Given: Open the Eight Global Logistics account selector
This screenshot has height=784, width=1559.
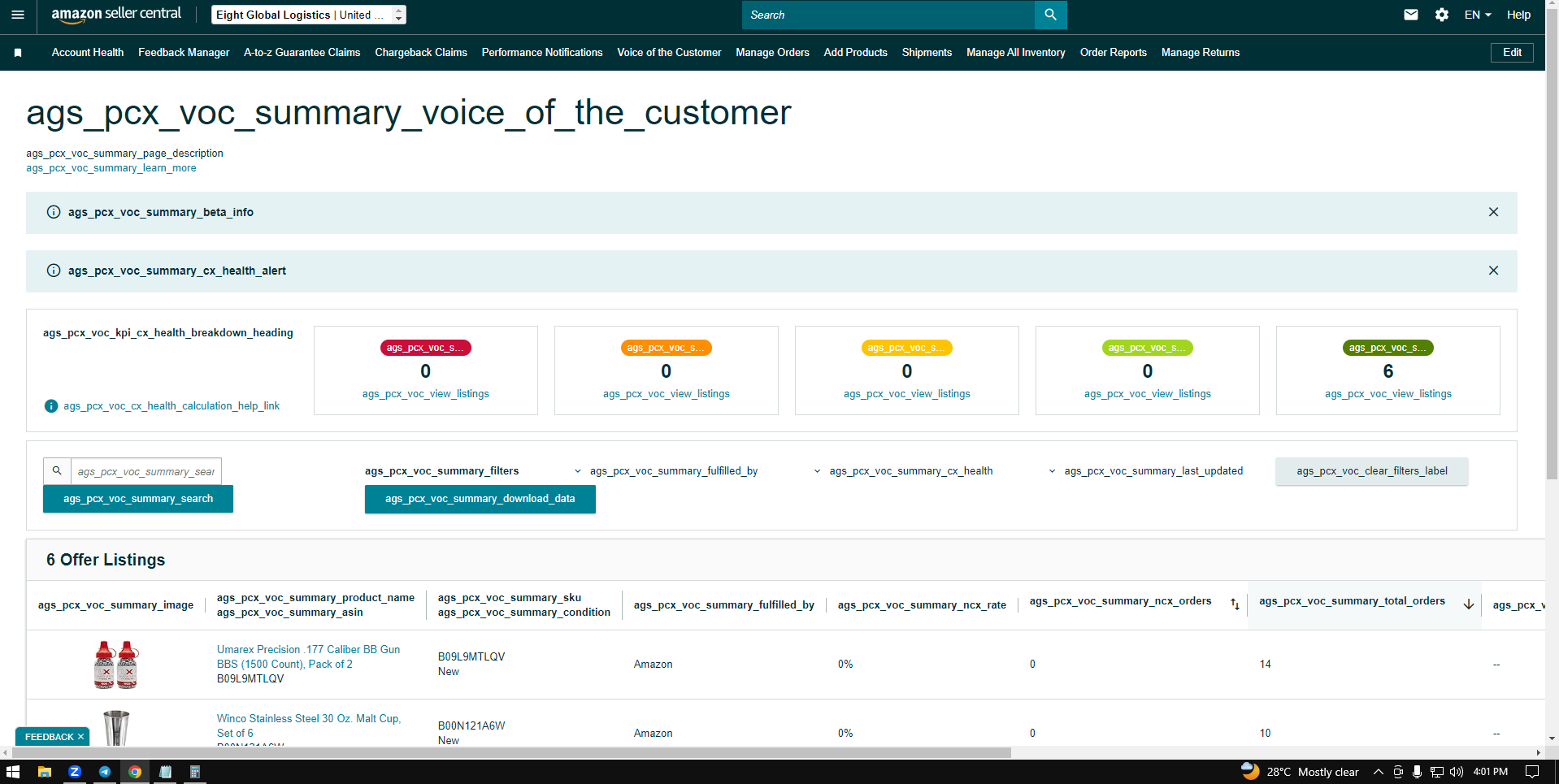Looking at the screenshot, I should 308,15.
